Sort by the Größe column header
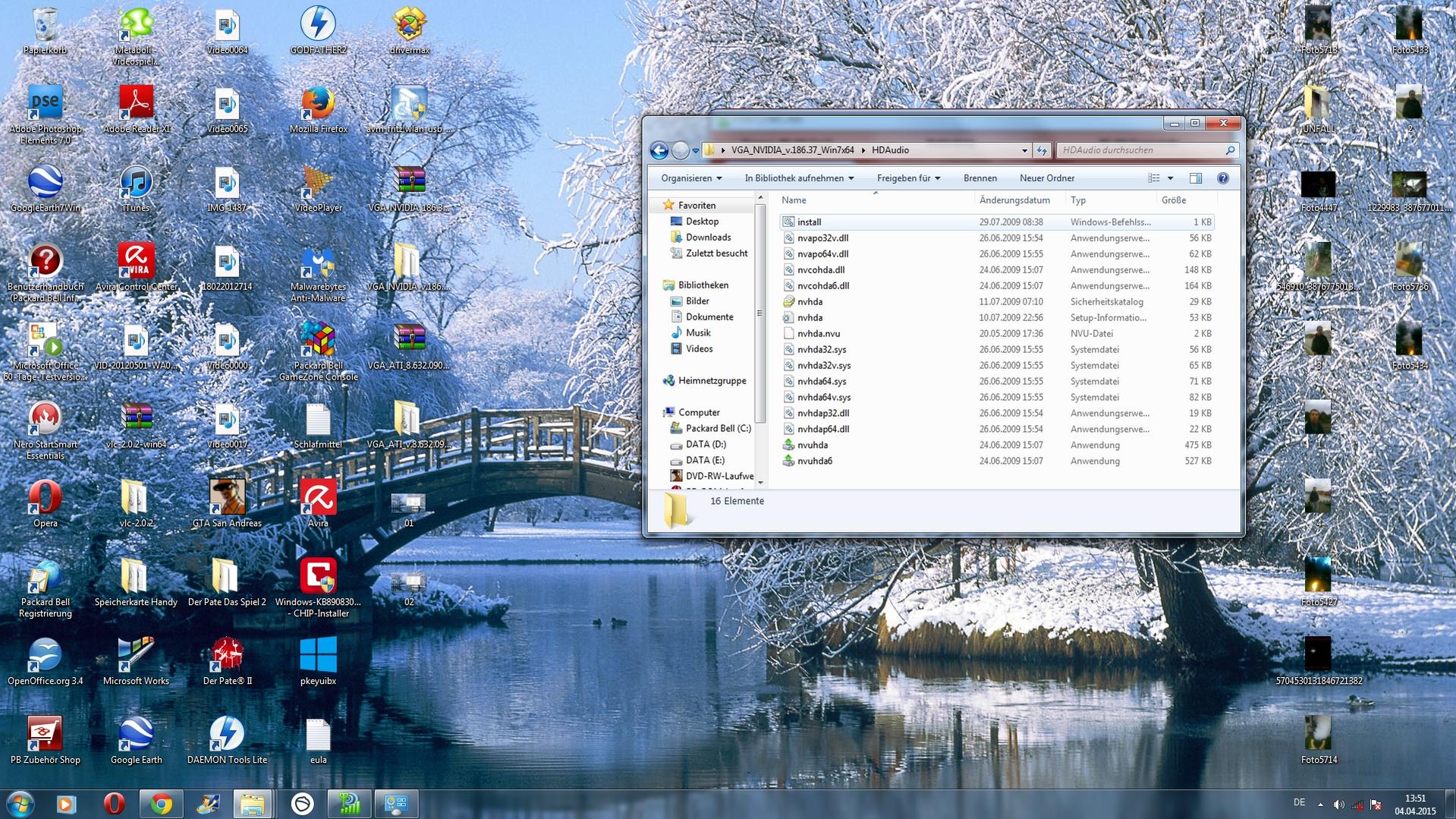1456x819 pixels. (x=1187, y=200)
